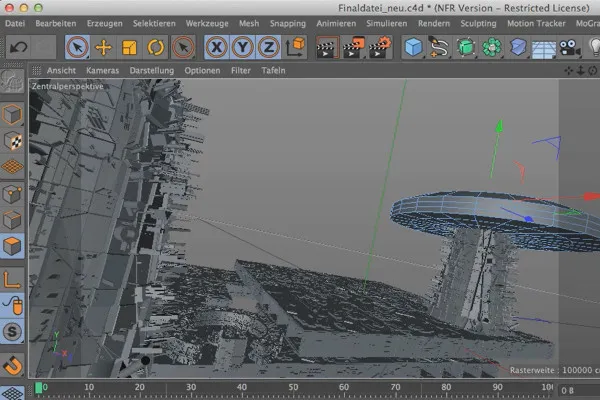Image resolution: width=600 pixels, height=400 pixels.
Task: Click the greyed-out Redo icon
Action: 44,47
